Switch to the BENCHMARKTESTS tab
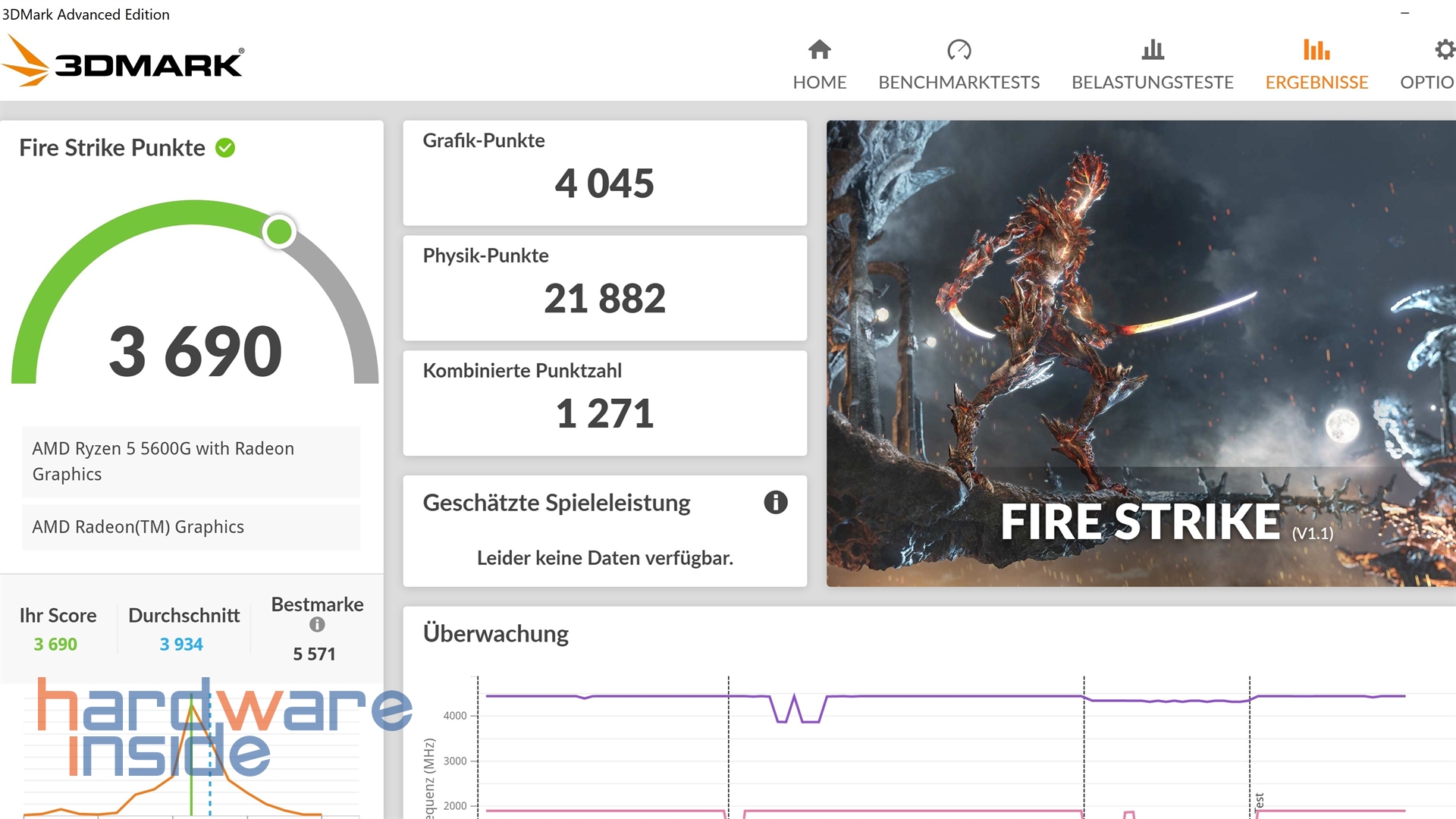 coord(959,82)
